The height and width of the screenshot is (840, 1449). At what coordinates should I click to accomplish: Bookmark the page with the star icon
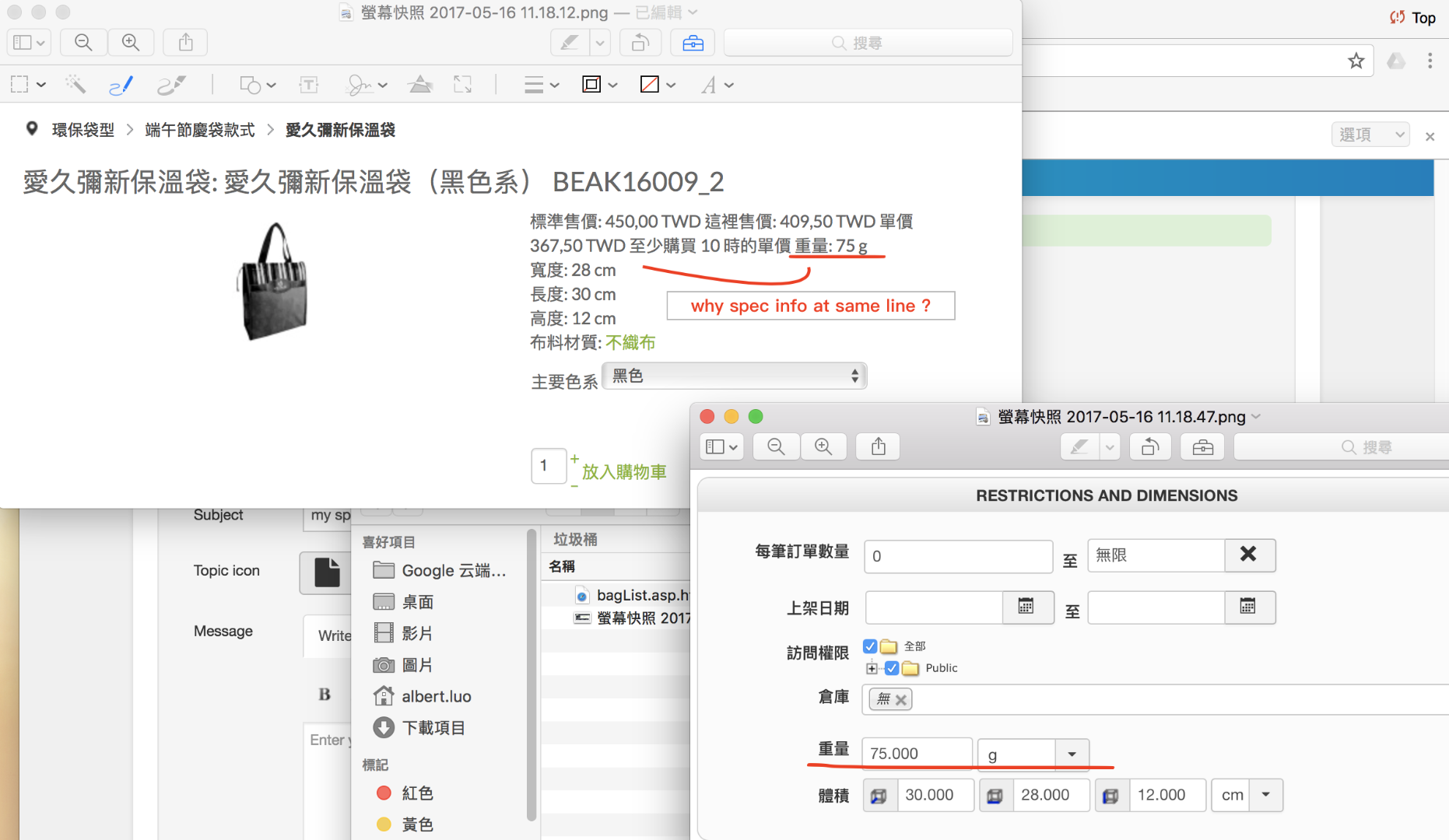point(1356,61)
